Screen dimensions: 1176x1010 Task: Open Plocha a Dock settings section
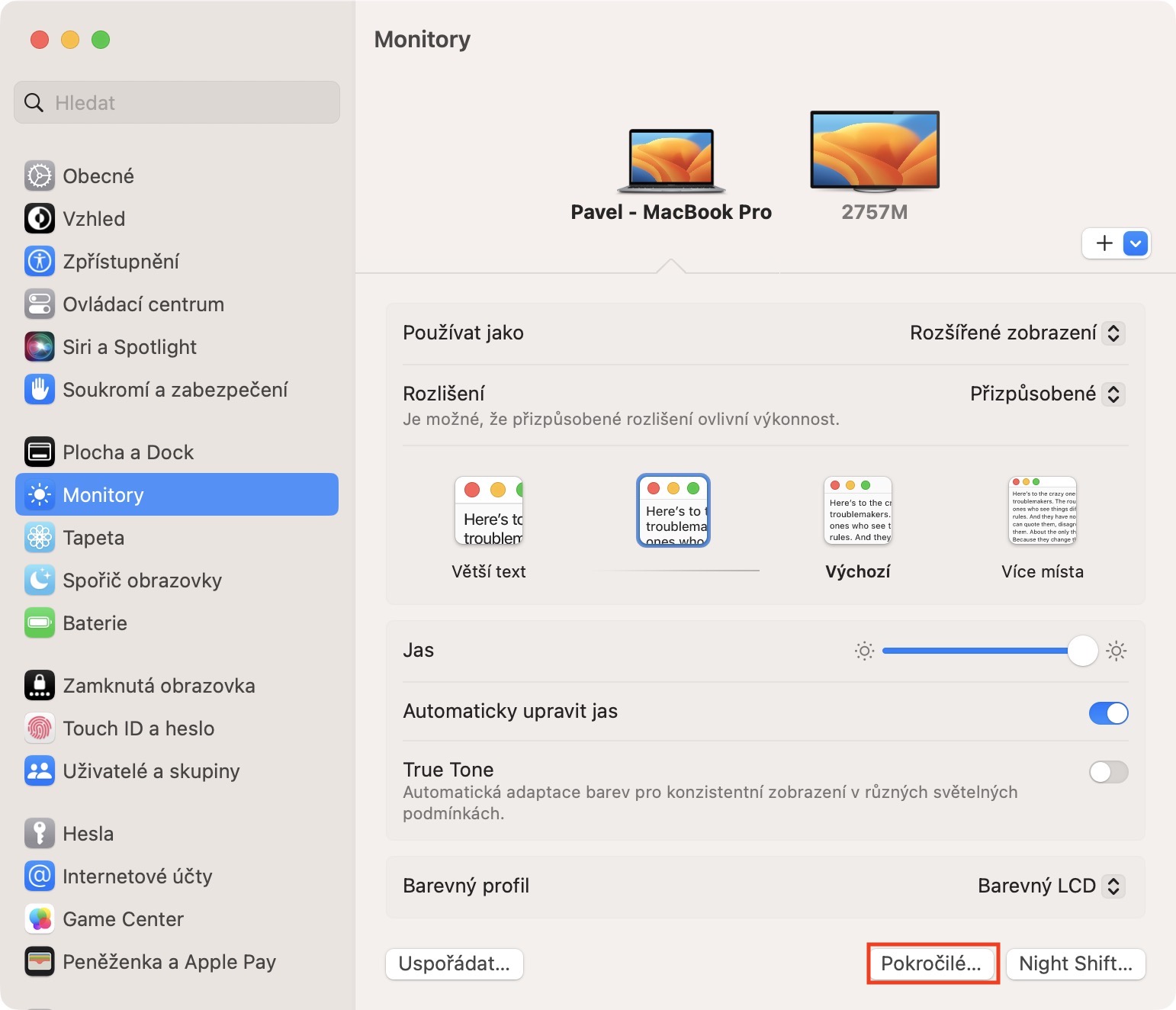(128, 452)
